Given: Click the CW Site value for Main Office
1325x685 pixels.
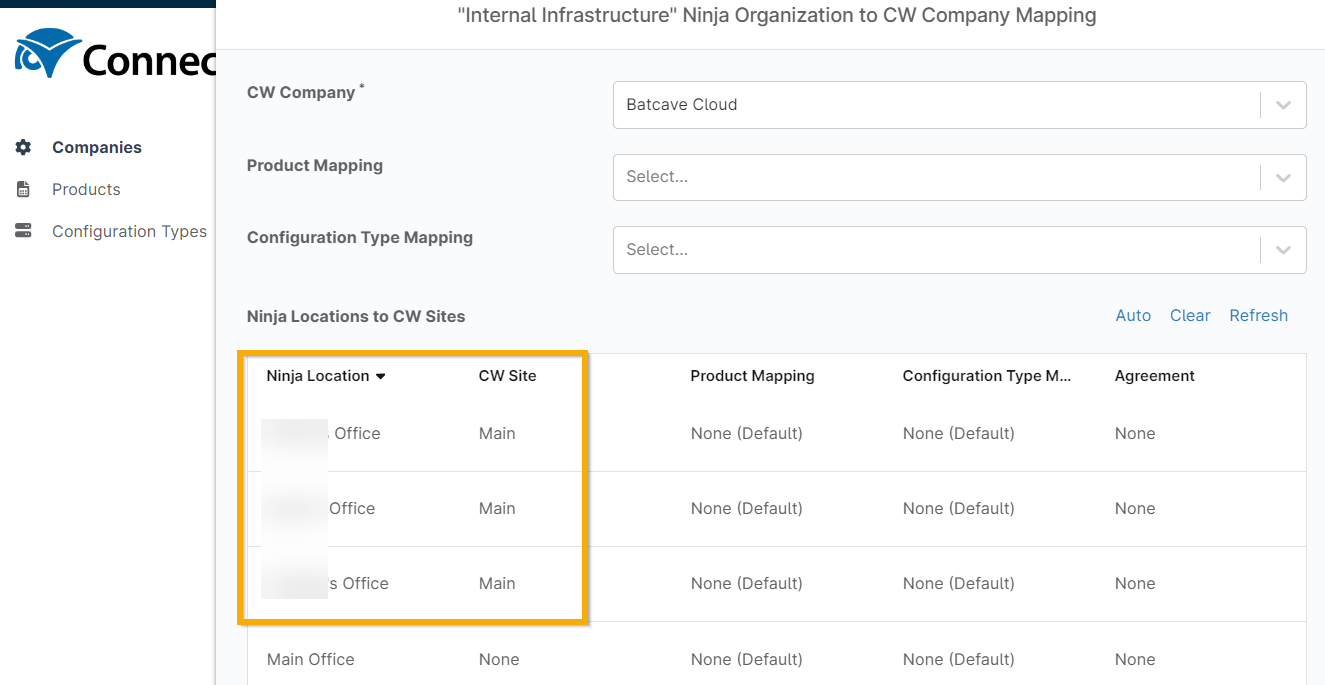Looking at the screenshot, I should (498, 659).
